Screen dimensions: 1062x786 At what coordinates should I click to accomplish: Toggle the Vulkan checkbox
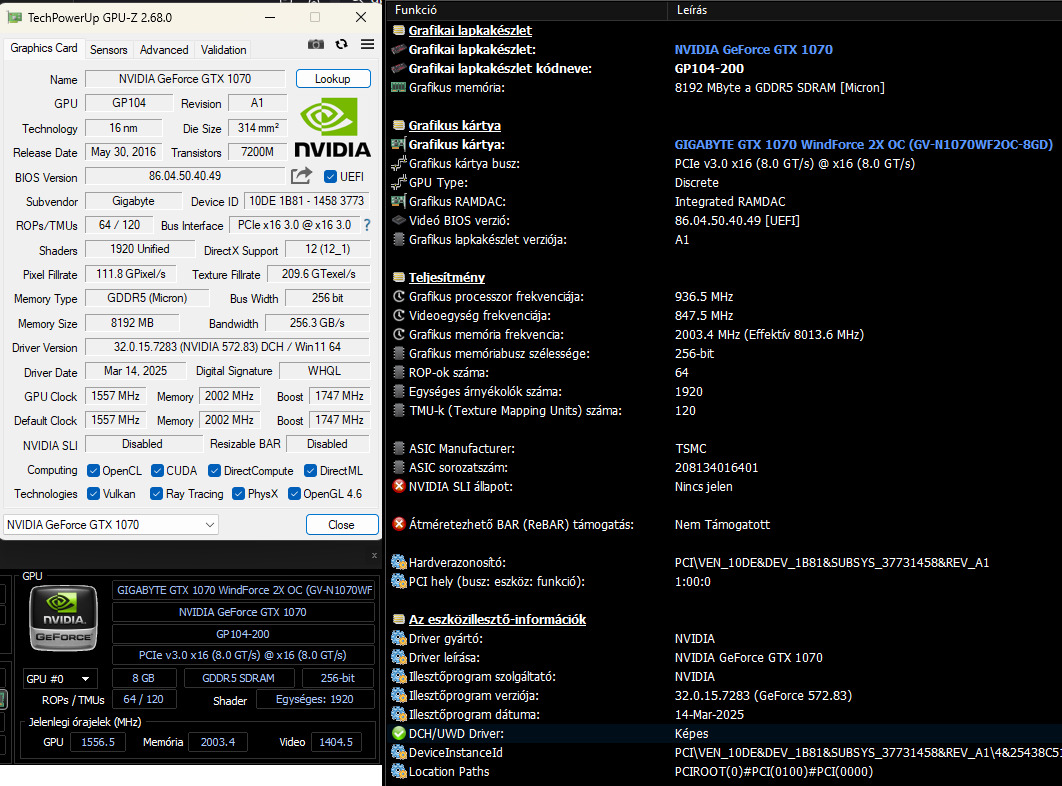[93, 493]
